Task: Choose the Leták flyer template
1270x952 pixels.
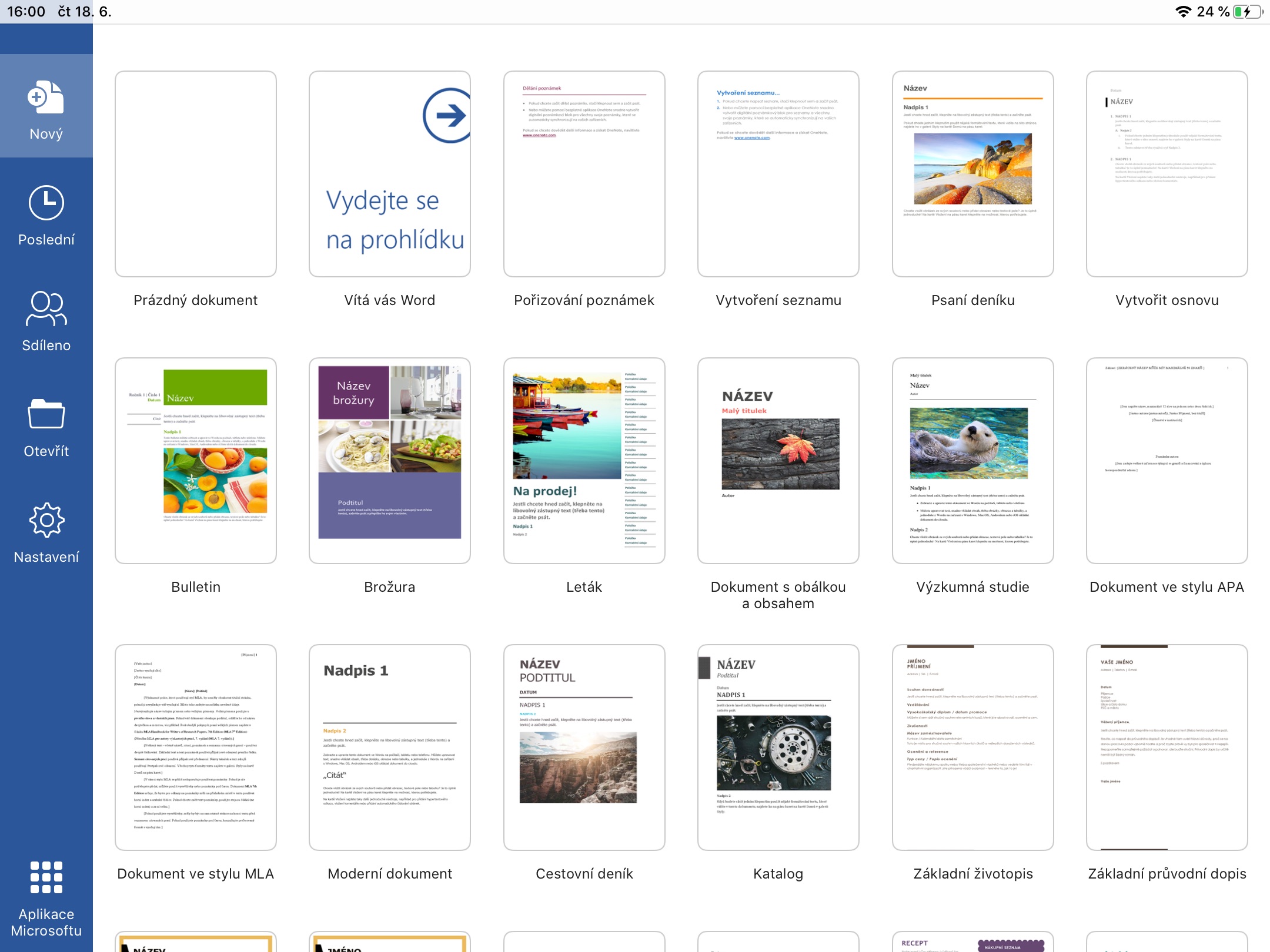Action: point(584,461)
